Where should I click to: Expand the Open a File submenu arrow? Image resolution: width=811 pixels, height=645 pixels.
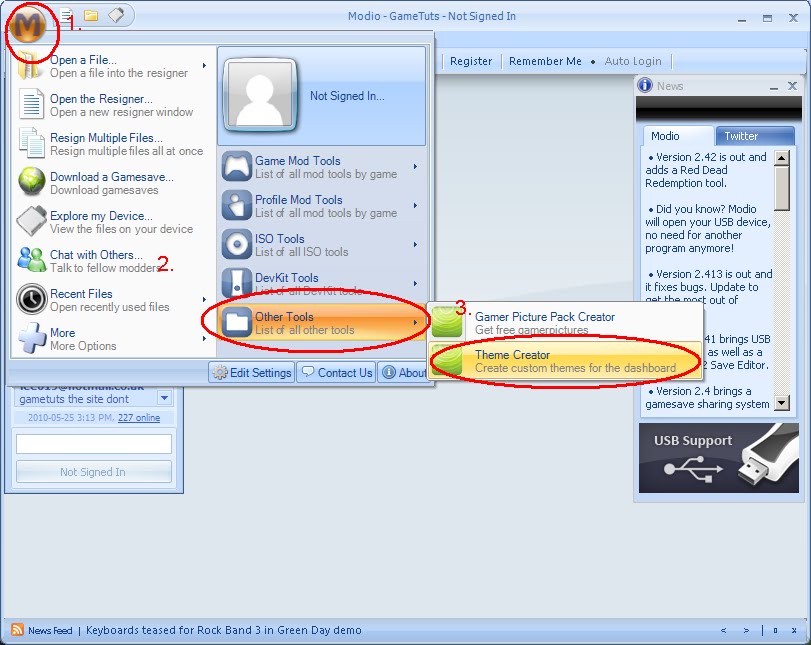point(205,66)
